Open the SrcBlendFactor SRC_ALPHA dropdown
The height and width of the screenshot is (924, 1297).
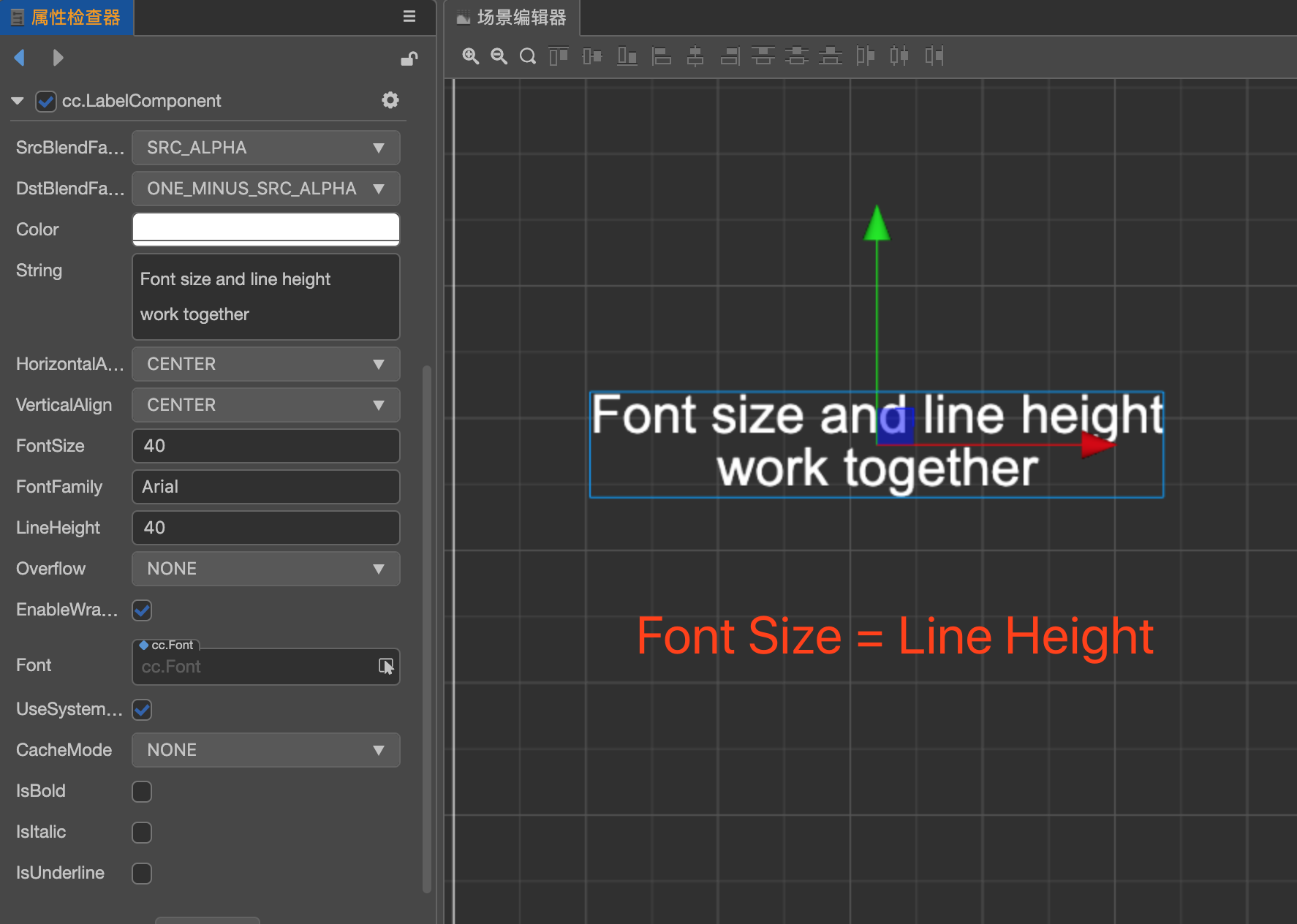[265, 148]
